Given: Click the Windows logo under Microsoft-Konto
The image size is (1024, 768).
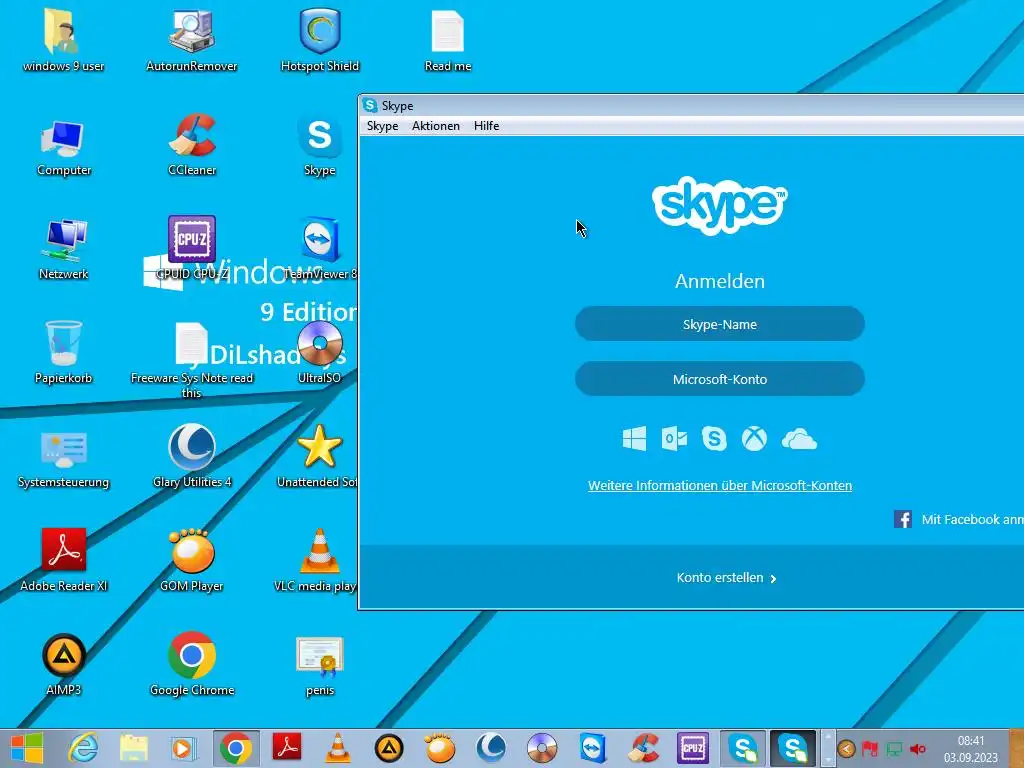Looking at the screenshot, I should 634,439.
